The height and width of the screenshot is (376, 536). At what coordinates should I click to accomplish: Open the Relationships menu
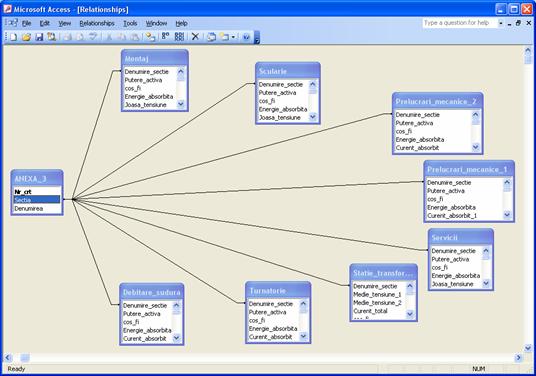coord(97,23)
